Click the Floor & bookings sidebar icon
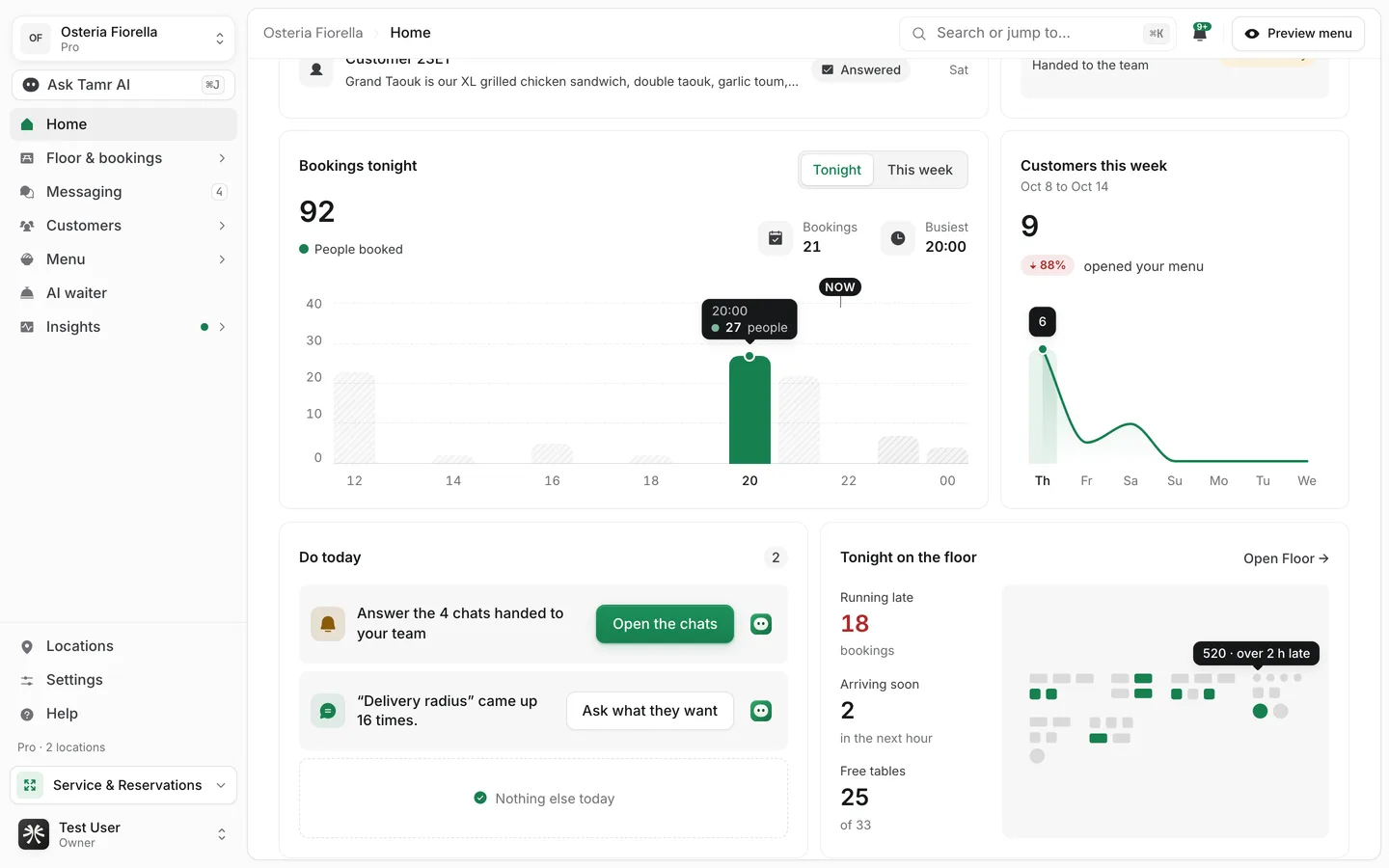The width and height of the screenshot is (1389, 868). (27, 158)
